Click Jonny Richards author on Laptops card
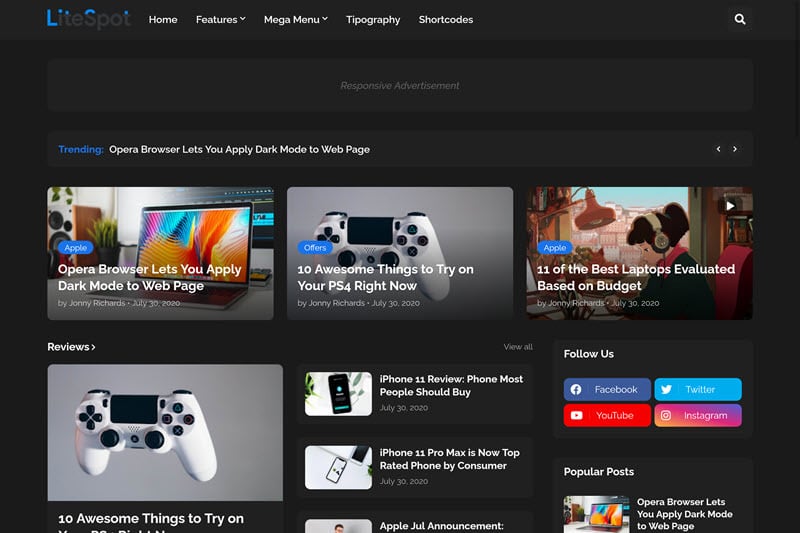Screen dimensions: 800x533 pos(576,303)
